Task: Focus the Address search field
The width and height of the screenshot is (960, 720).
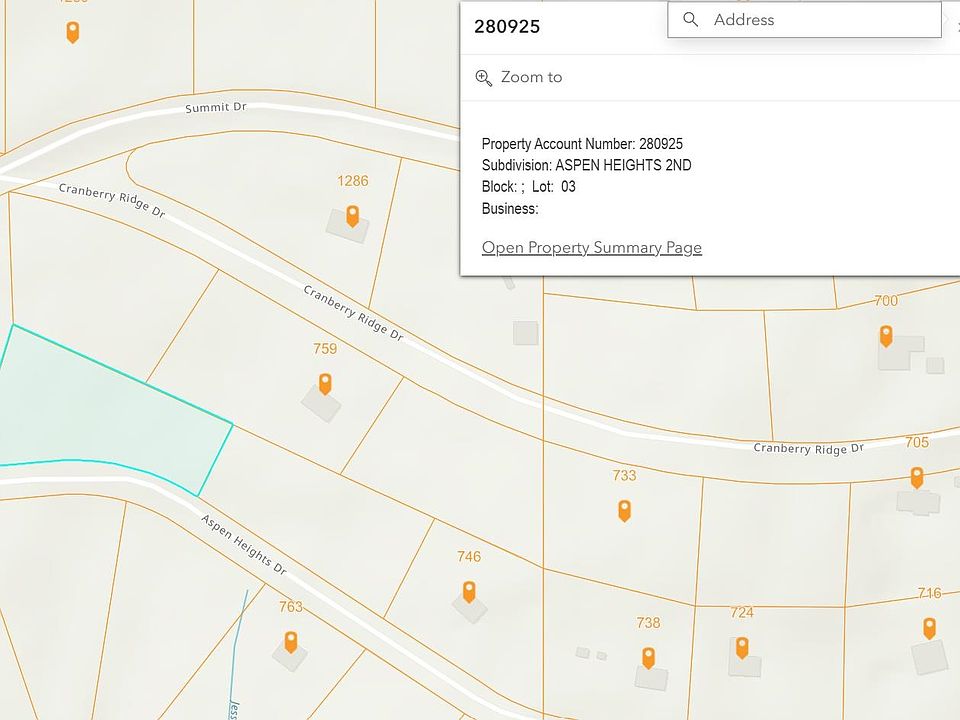Action: [x=804, y=20]
